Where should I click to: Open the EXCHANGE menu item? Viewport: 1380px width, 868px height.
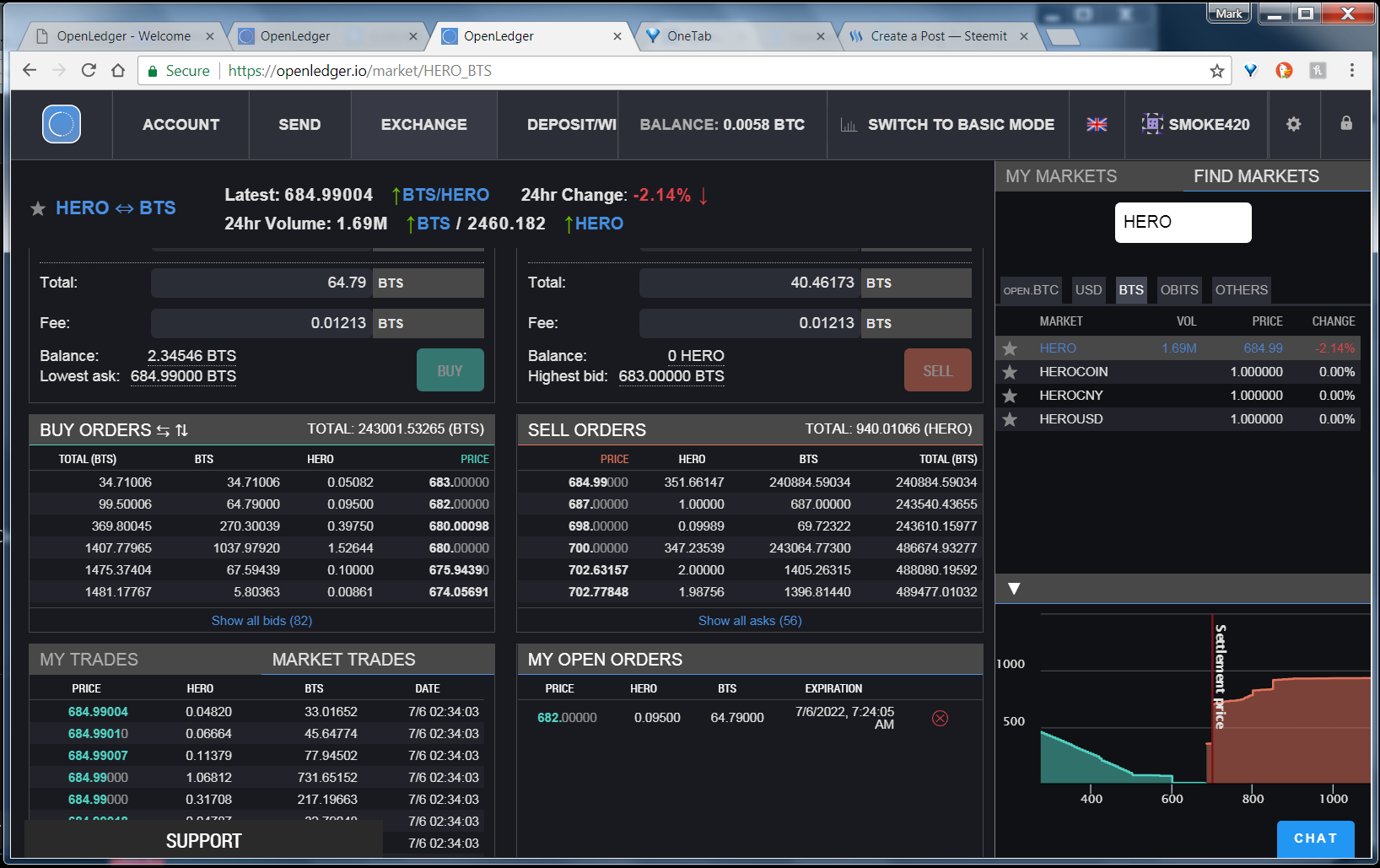tap(423, 125)
